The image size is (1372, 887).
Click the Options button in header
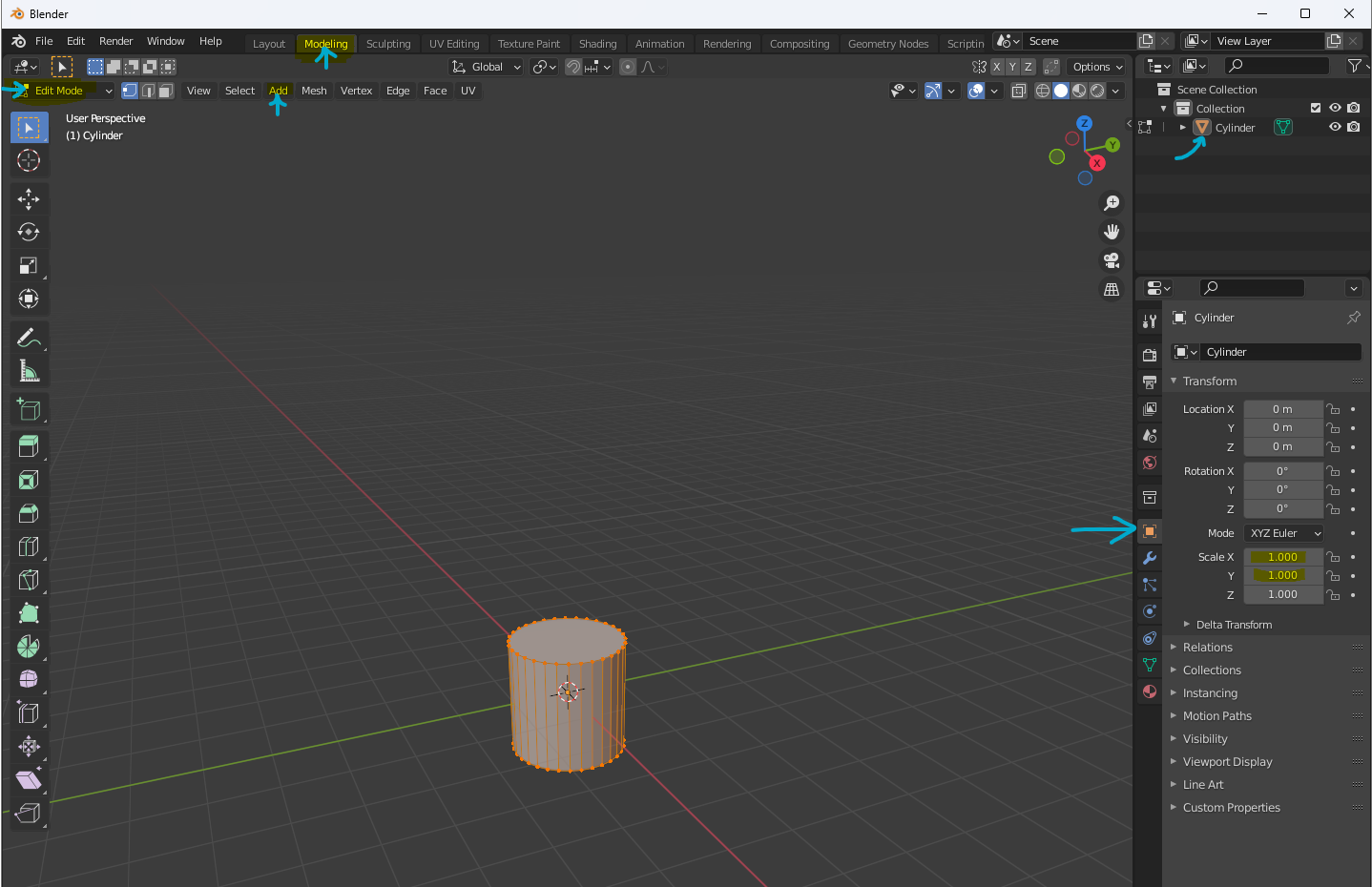pos(1097,67)
